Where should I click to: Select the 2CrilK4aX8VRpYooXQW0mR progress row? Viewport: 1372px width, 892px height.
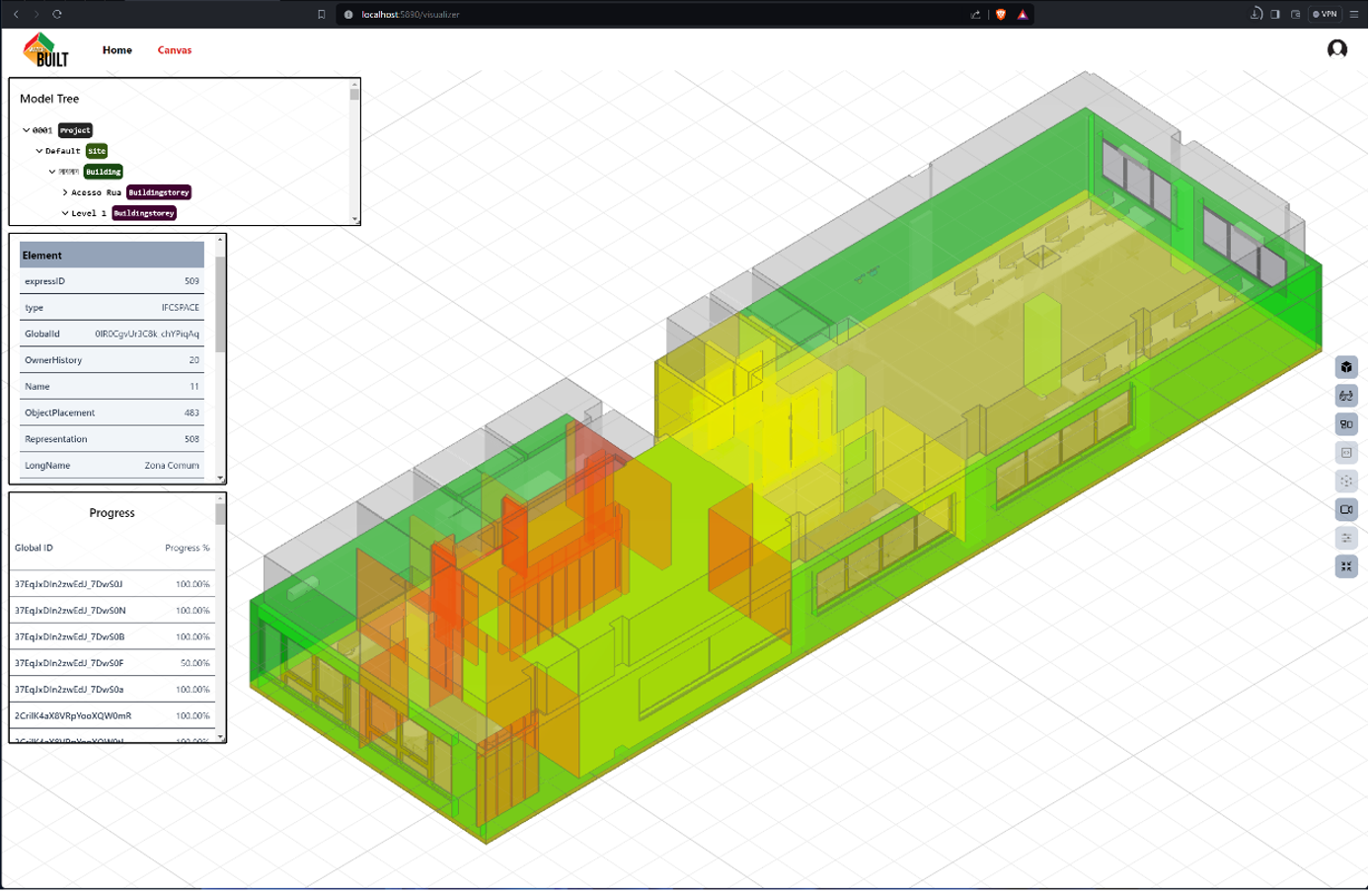(113, 716)
